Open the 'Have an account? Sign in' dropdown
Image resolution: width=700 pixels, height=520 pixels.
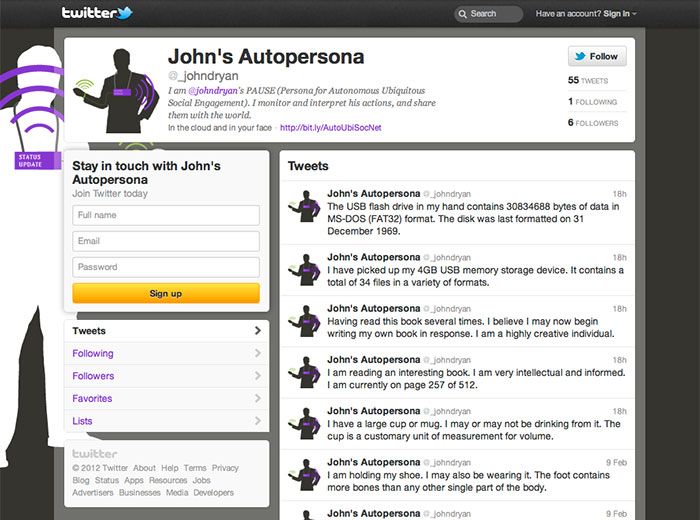pos(586,14)
